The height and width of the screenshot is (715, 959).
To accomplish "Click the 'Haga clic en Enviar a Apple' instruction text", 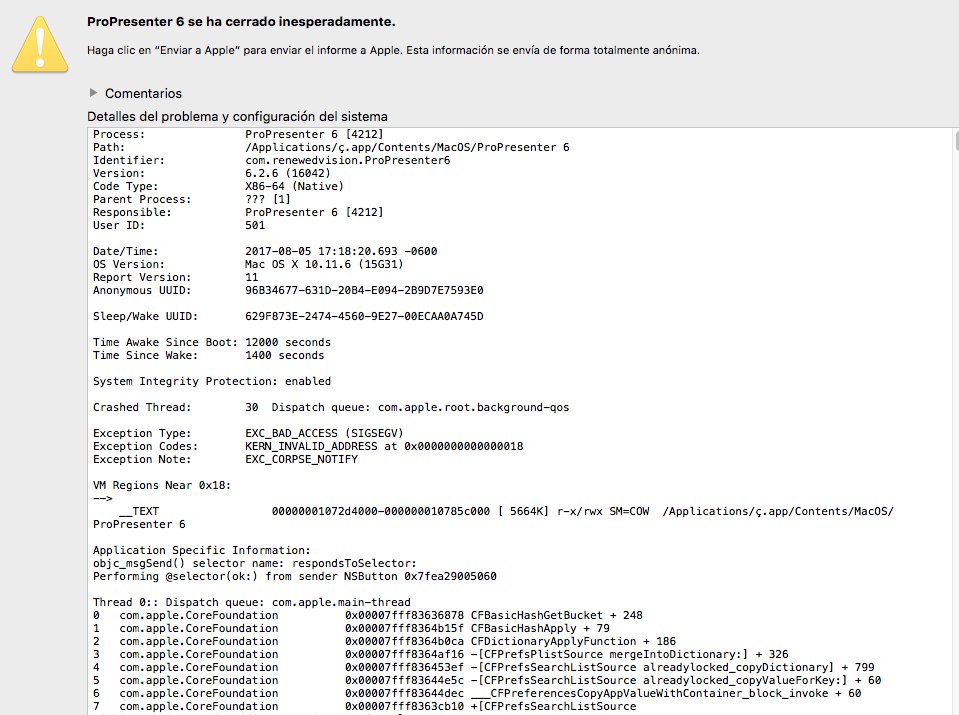I will tap(393, 50).
